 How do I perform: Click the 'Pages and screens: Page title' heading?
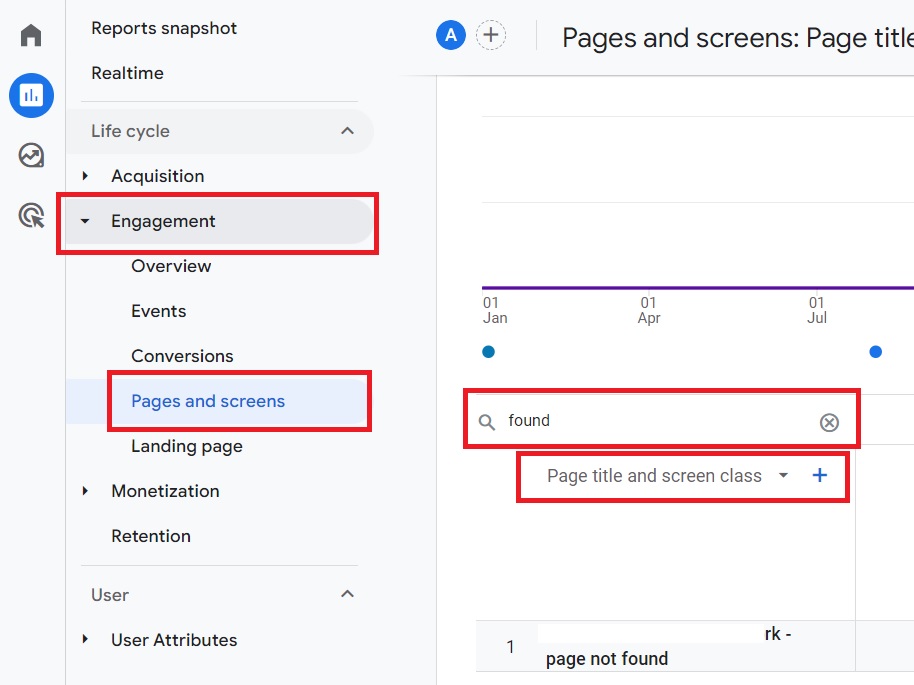click(737, 38)
